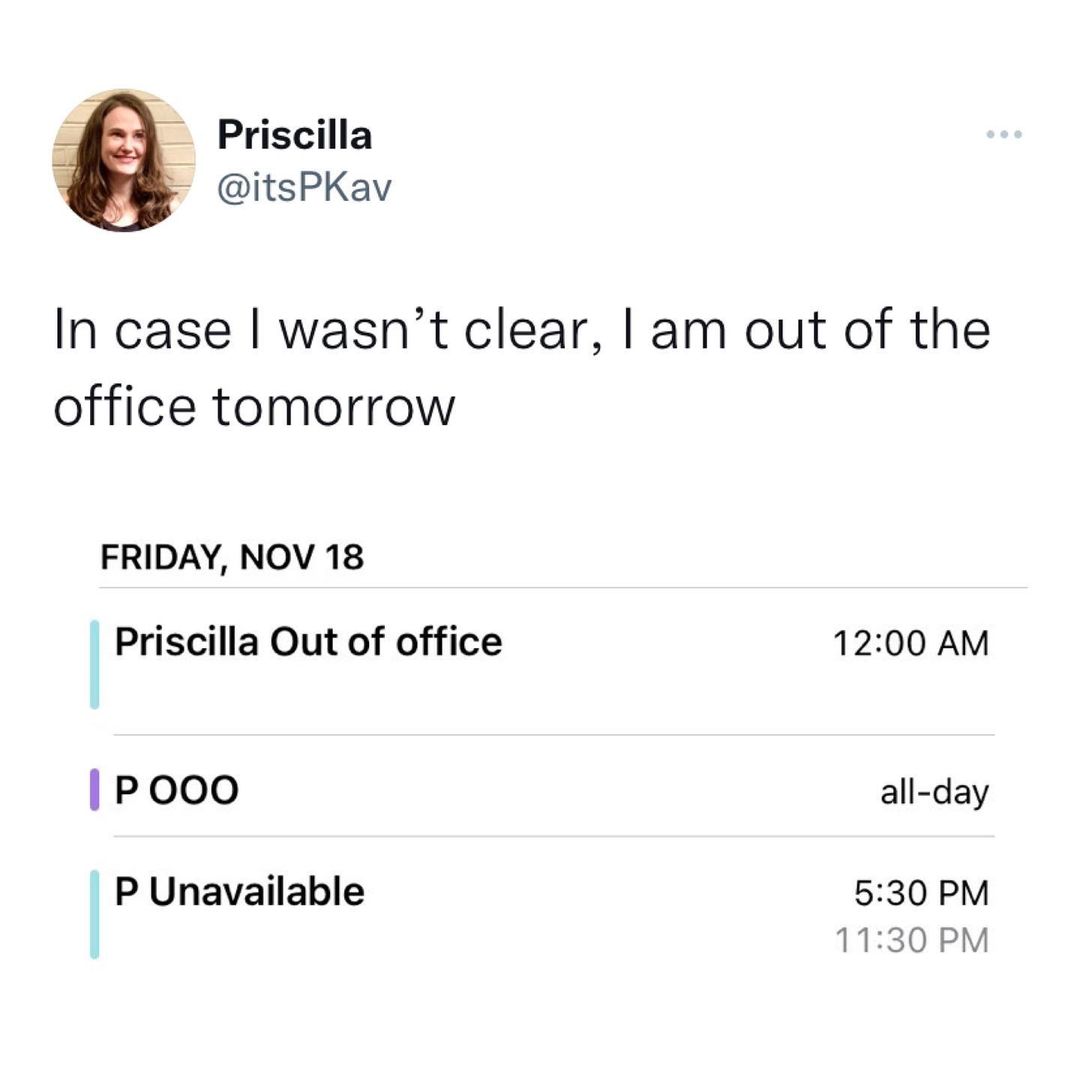
Task: Click divider line above the 'P OOO' event
Action: tap(553, 735)
